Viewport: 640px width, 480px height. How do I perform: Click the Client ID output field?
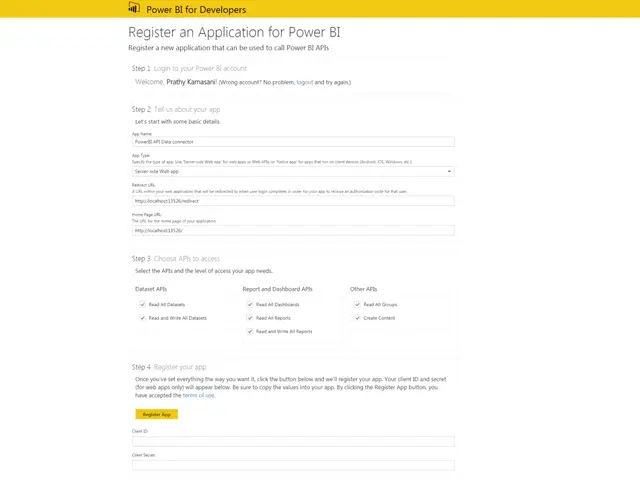pos(293,441)
